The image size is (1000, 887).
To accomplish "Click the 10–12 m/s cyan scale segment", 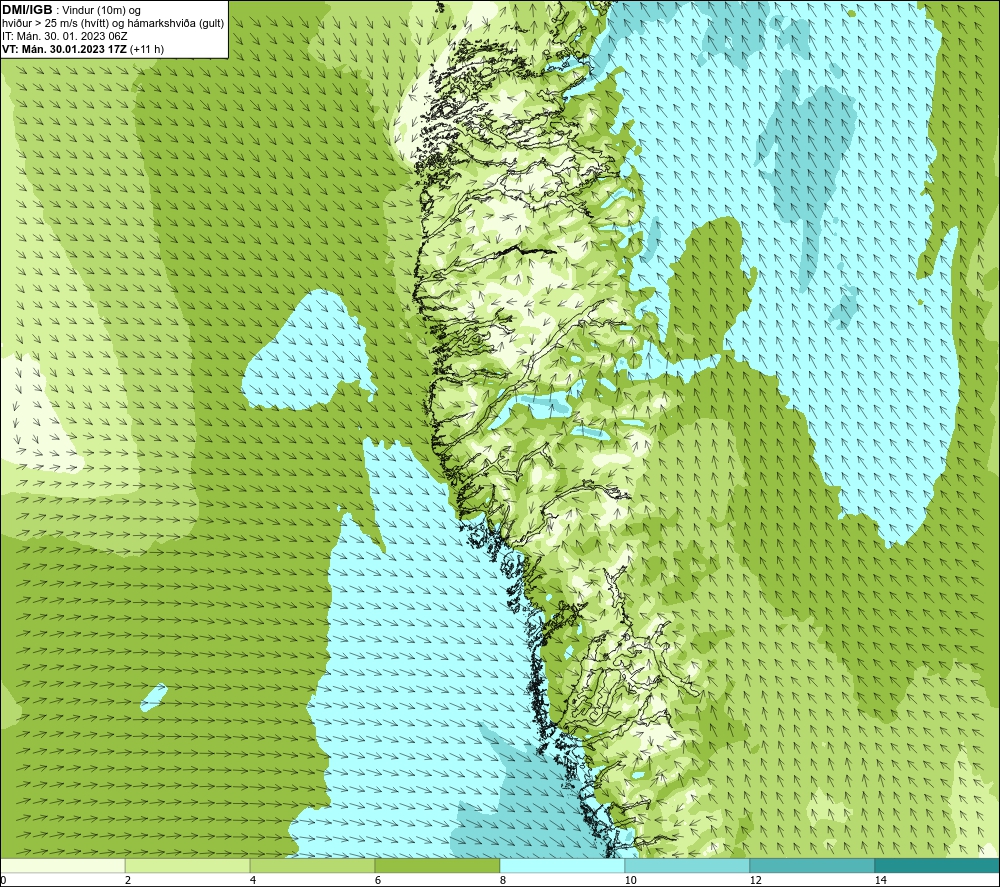I will tap(688, 865).
